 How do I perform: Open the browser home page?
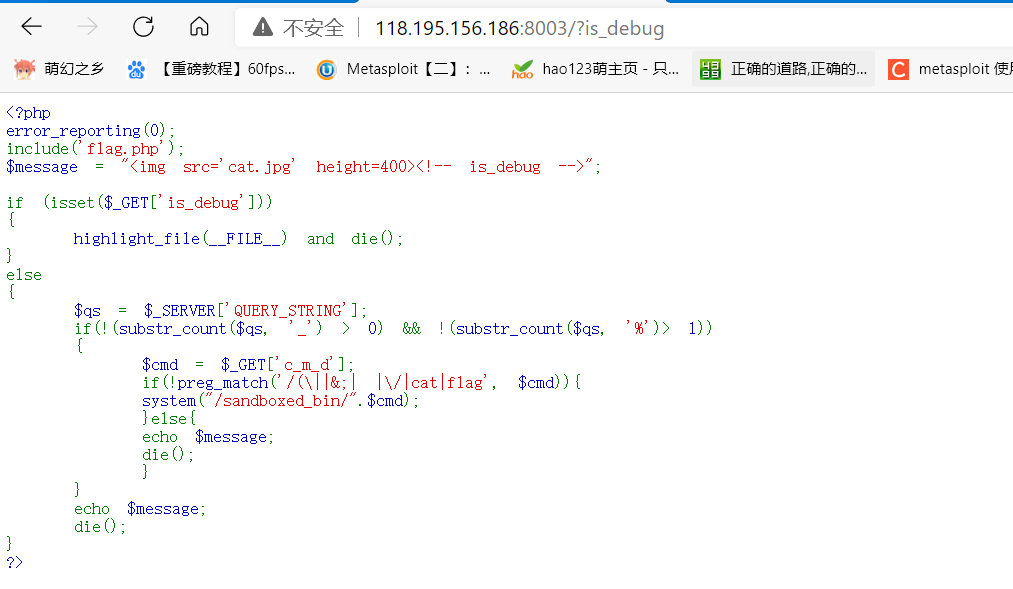pyautogui.click(x=198, y=27)
